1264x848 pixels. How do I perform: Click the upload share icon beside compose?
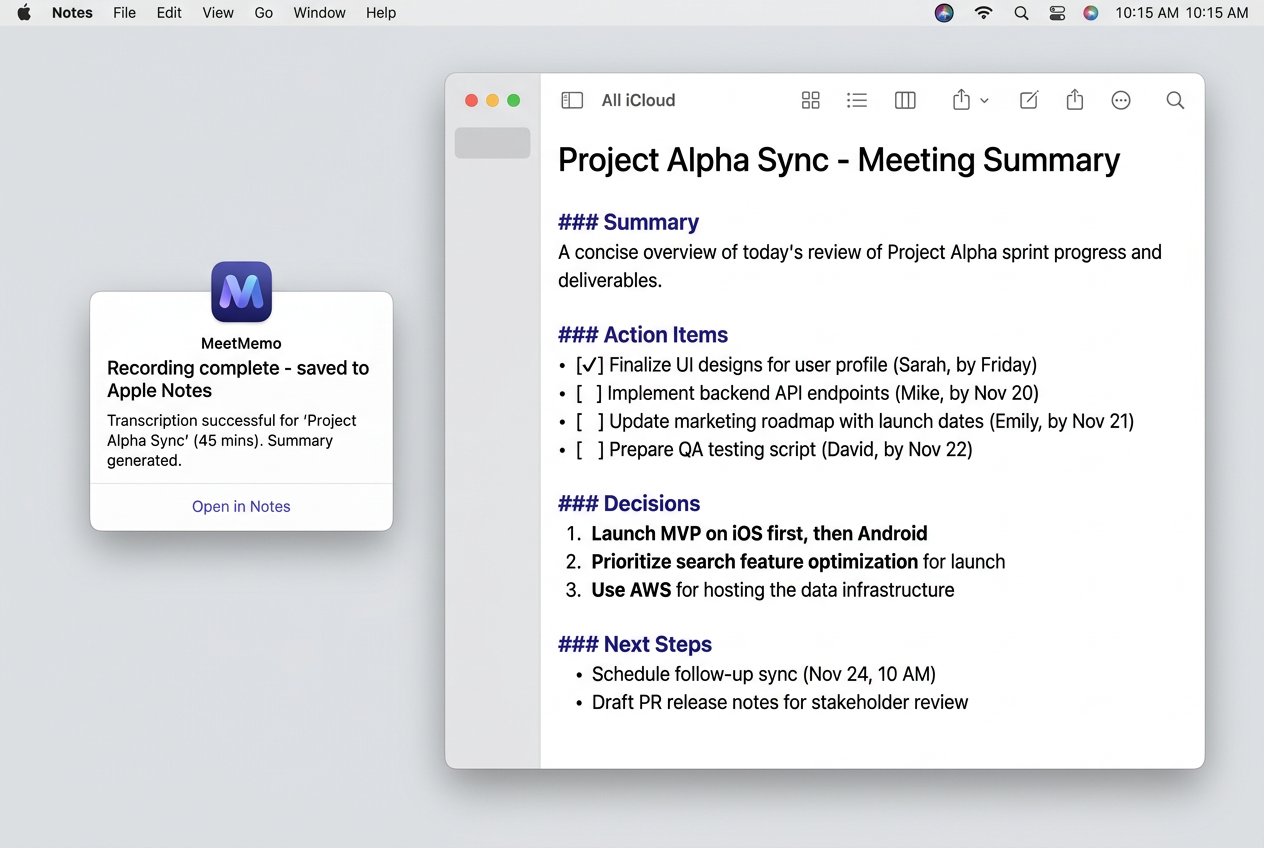(x=1075, y=100)
